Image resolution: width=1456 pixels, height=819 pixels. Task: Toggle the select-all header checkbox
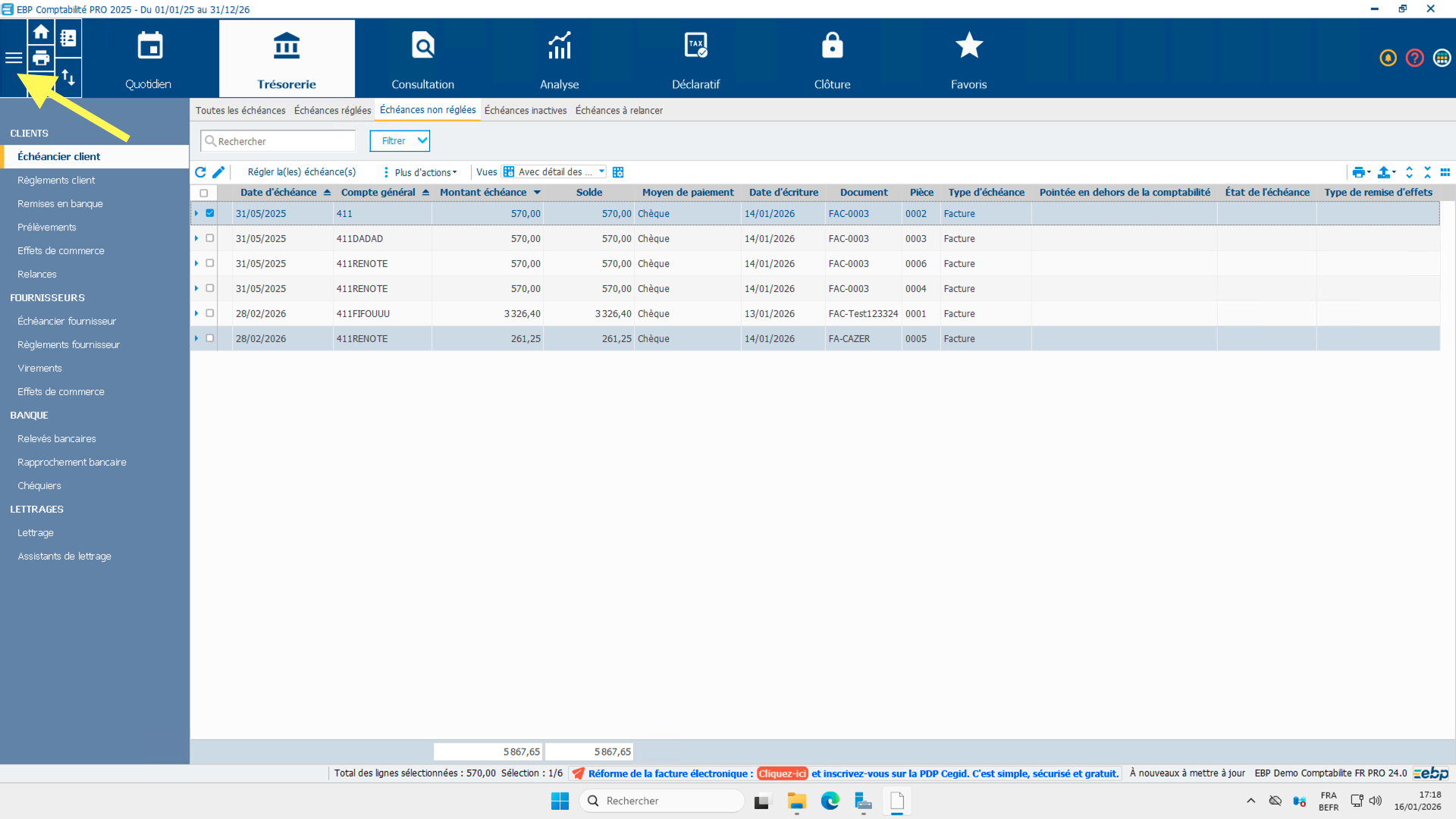click(203, 193)
